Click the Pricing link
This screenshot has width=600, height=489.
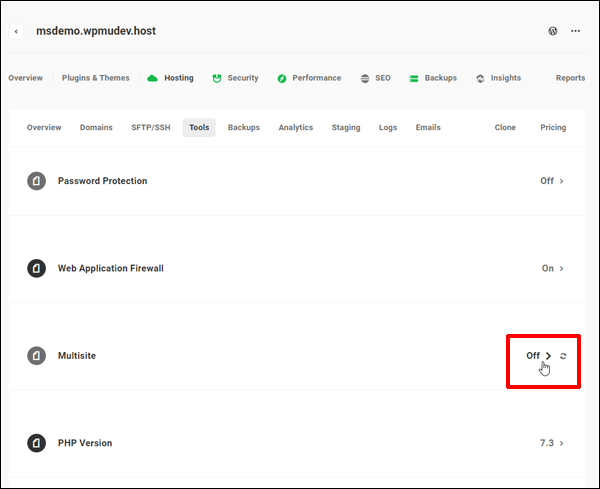point(553,128)
